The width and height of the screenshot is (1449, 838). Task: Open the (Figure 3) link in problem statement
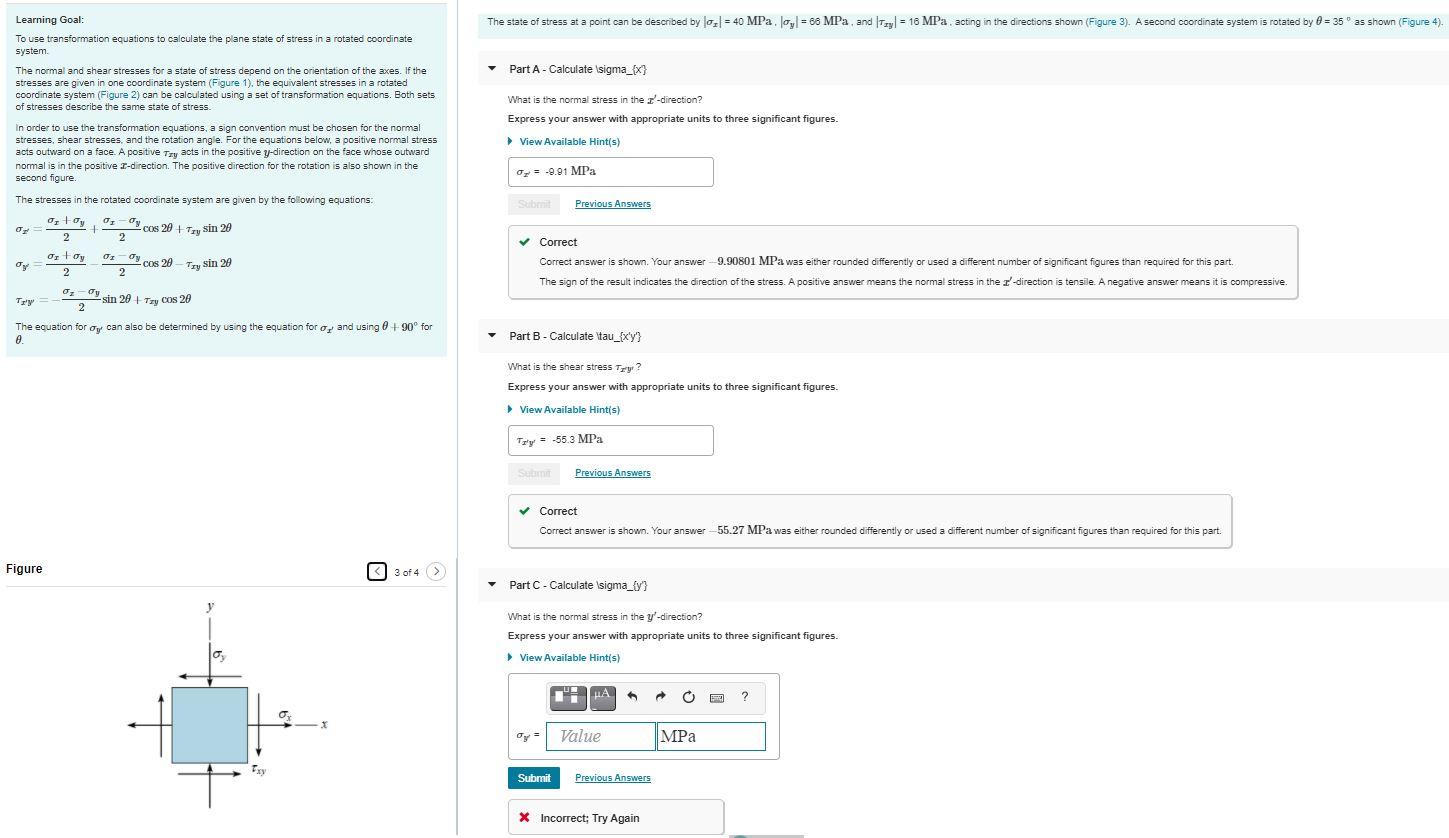point(1109,22)
